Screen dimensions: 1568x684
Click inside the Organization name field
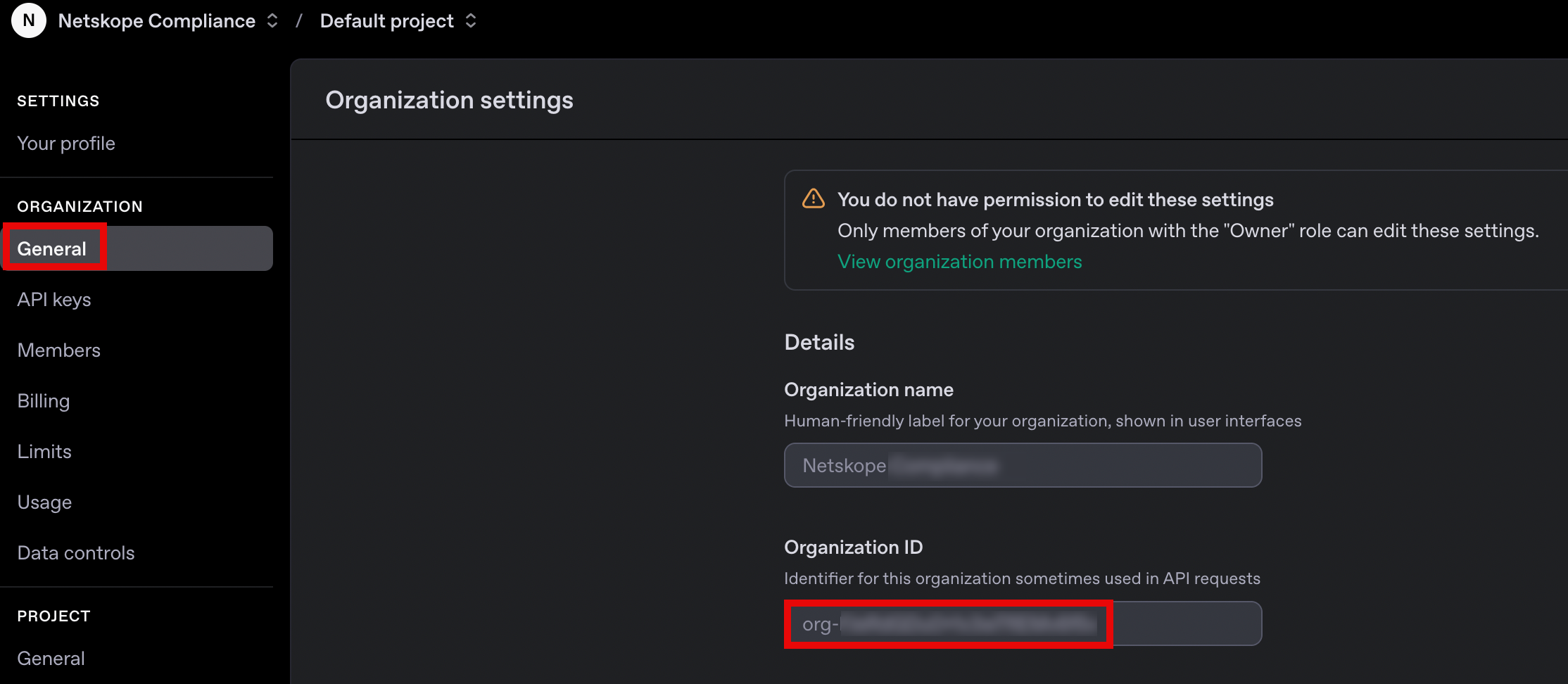pos(1022,465)
